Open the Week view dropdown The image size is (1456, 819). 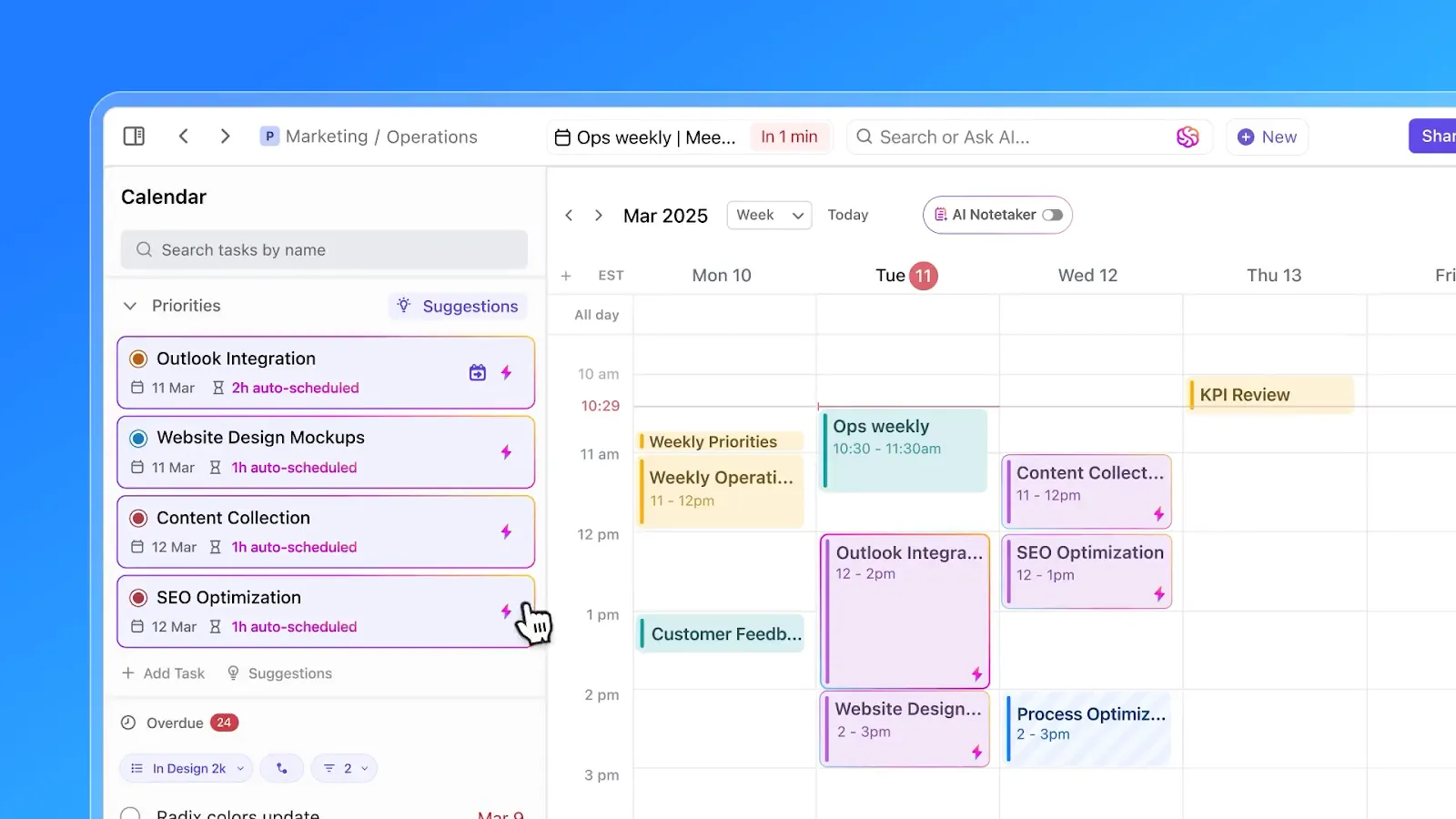769,215
